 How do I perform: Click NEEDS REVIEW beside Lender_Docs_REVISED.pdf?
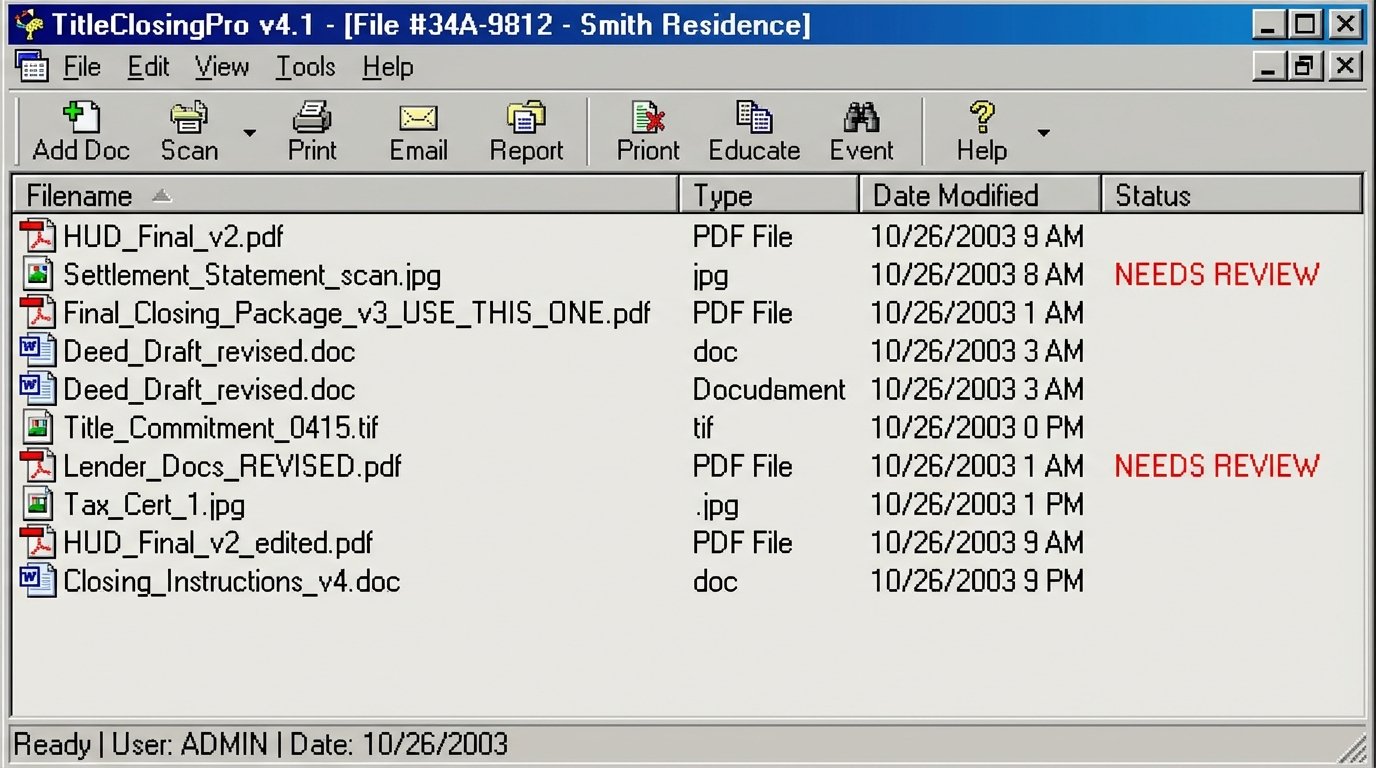(x=1216, y=466)
